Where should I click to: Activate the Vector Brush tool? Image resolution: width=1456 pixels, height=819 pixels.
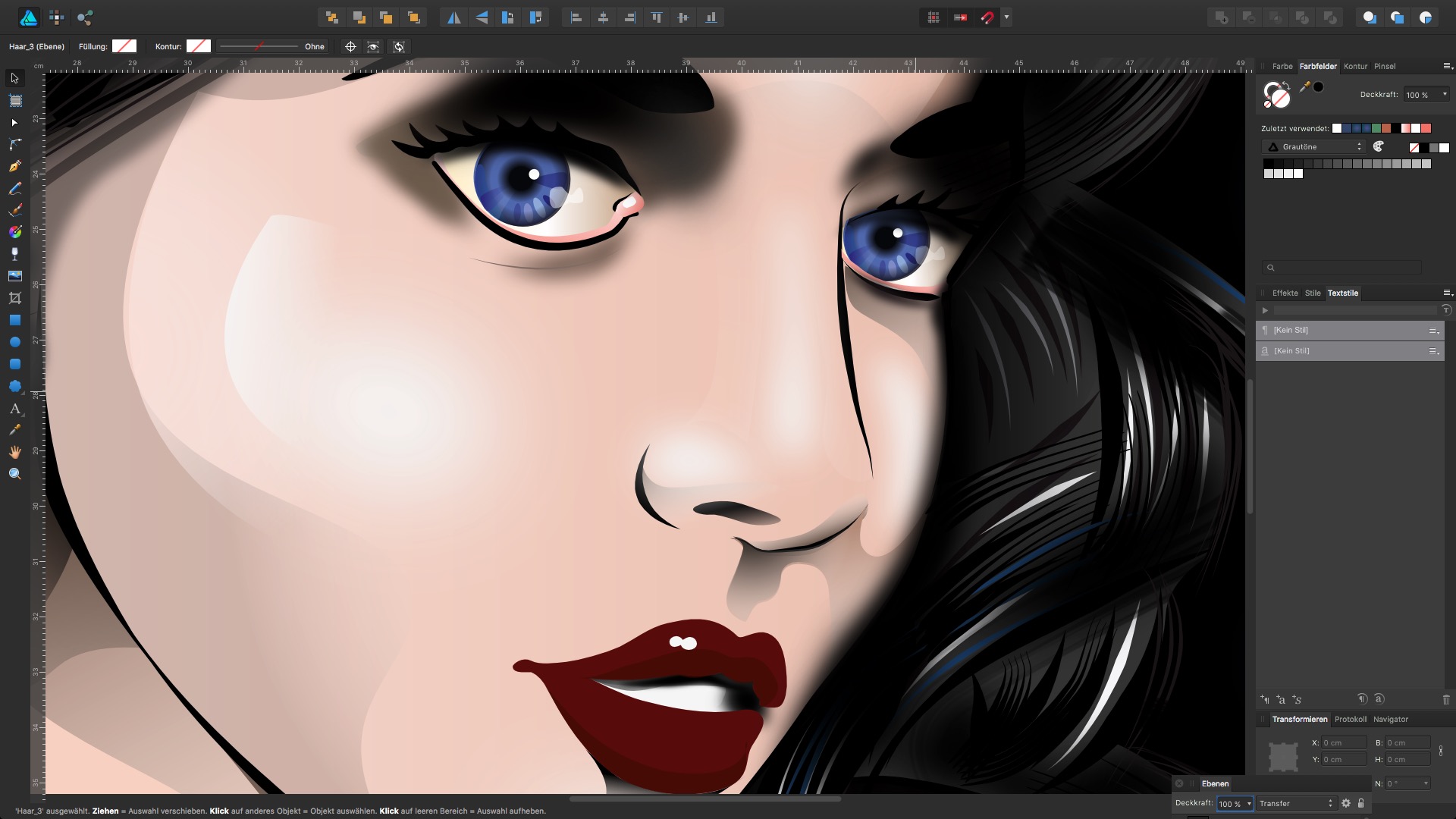point(15,210)
